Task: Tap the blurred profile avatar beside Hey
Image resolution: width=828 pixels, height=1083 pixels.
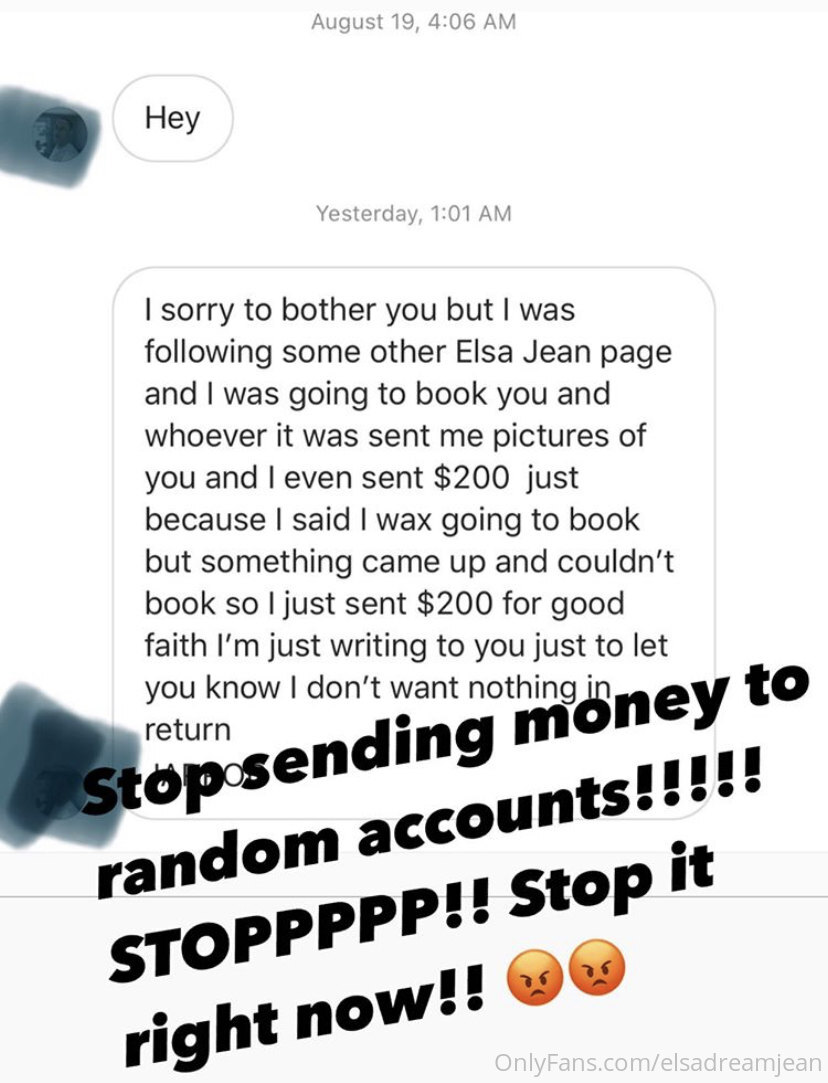Action: pos(61,135)
